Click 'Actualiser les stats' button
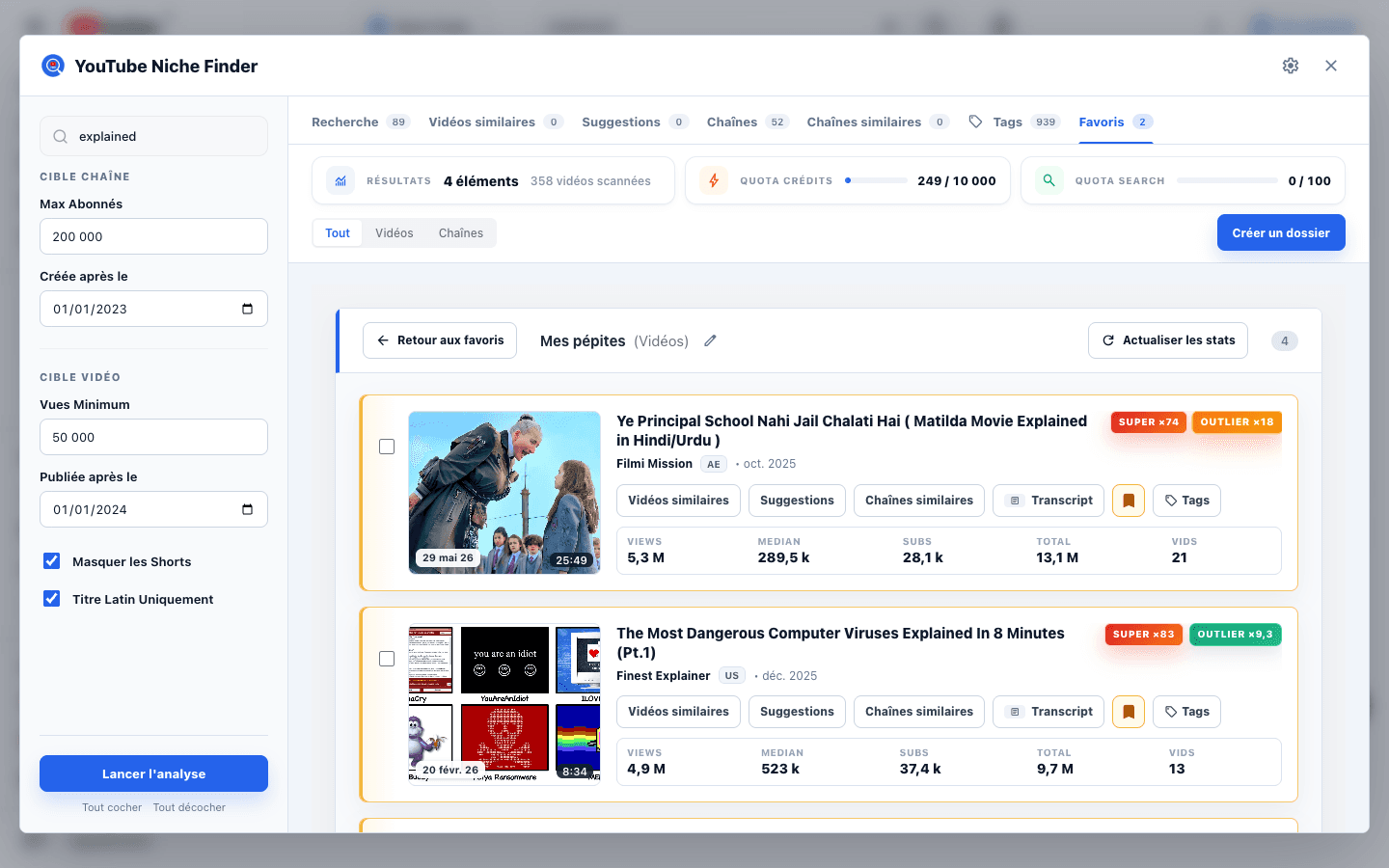This screenshot has width=1389, height=868. click(1168, 340)
